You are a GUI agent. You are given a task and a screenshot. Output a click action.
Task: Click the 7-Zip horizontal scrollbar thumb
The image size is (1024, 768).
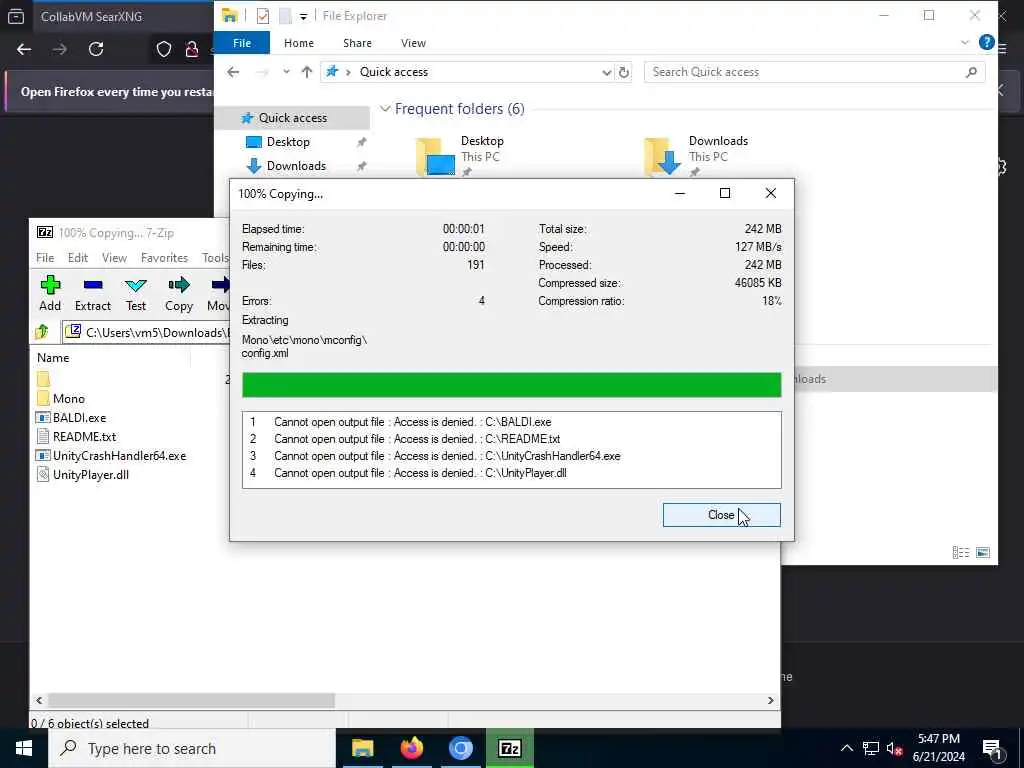click(191, 700)
